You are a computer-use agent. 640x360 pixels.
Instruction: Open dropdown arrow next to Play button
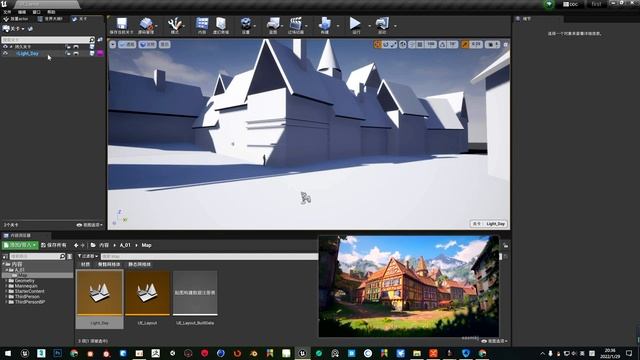(369, 26)
